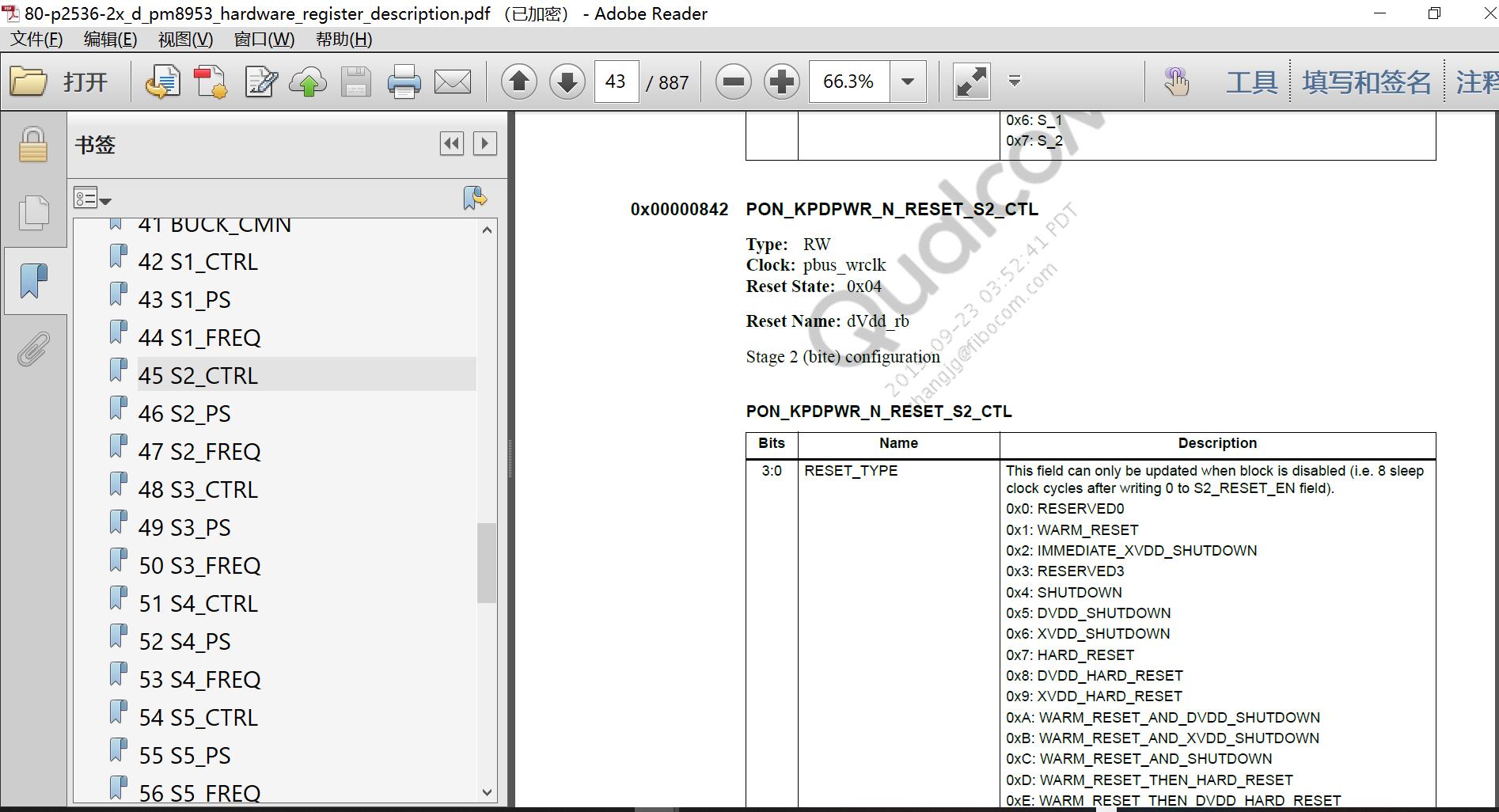Zoom in using the plus button
The image size is (1499, 812).
click(x=782, y=82)
